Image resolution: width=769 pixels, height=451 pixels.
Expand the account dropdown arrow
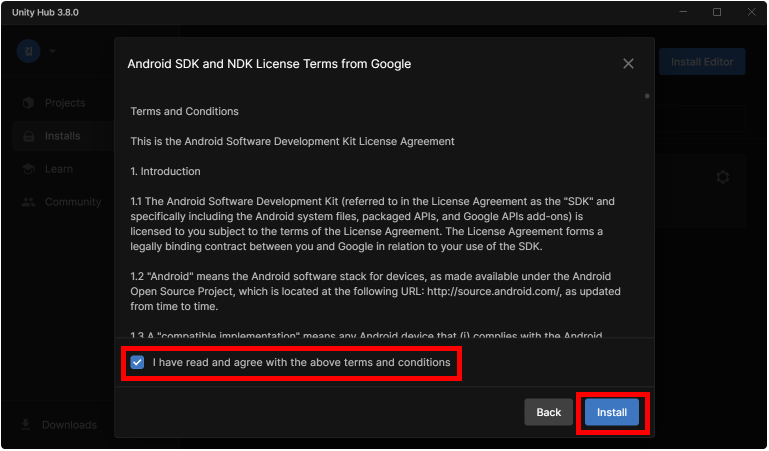pyautogui.click(x=52, y=51)
